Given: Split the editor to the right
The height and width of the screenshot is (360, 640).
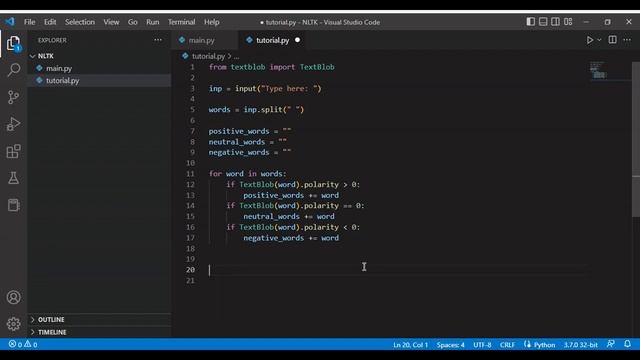Looking at the screenshot, I should coord(612,40).
